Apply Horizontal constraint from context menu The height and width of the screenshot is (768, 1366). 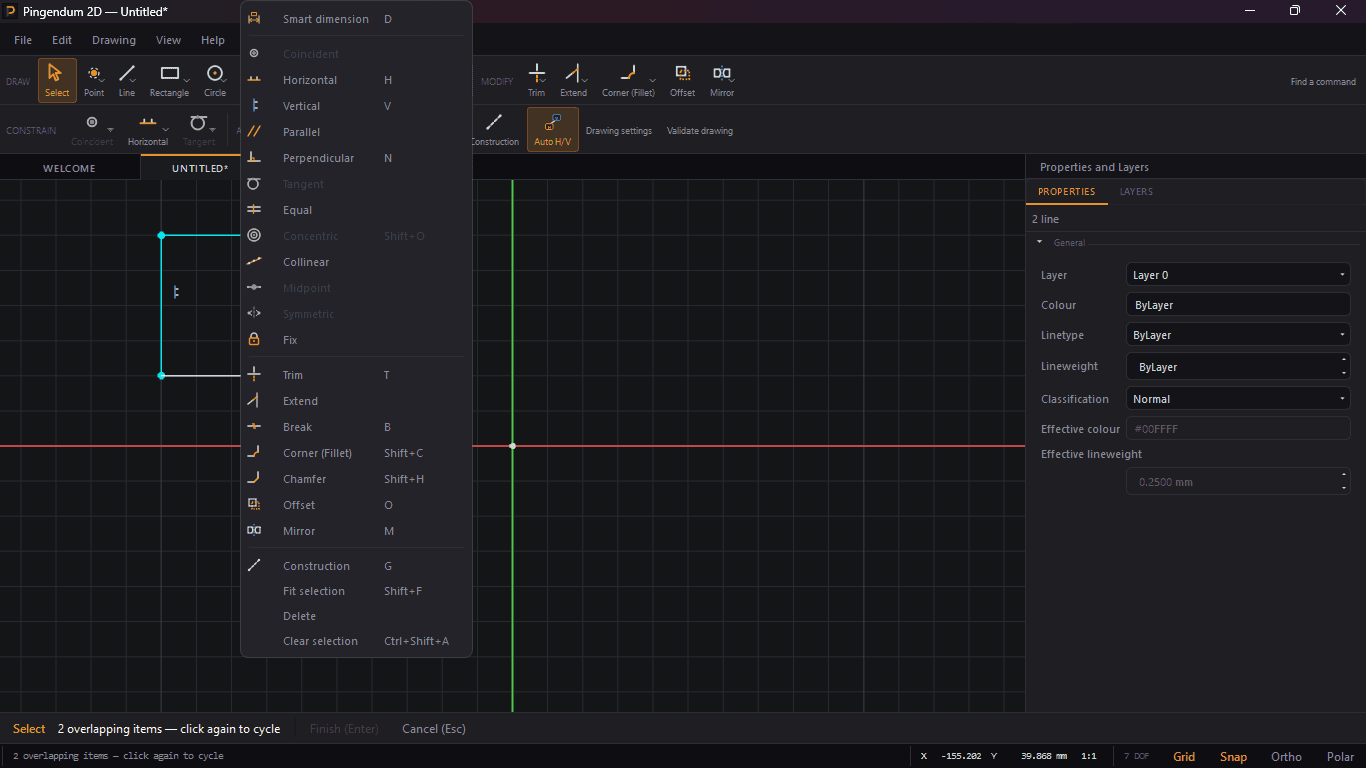coord(356,80)
